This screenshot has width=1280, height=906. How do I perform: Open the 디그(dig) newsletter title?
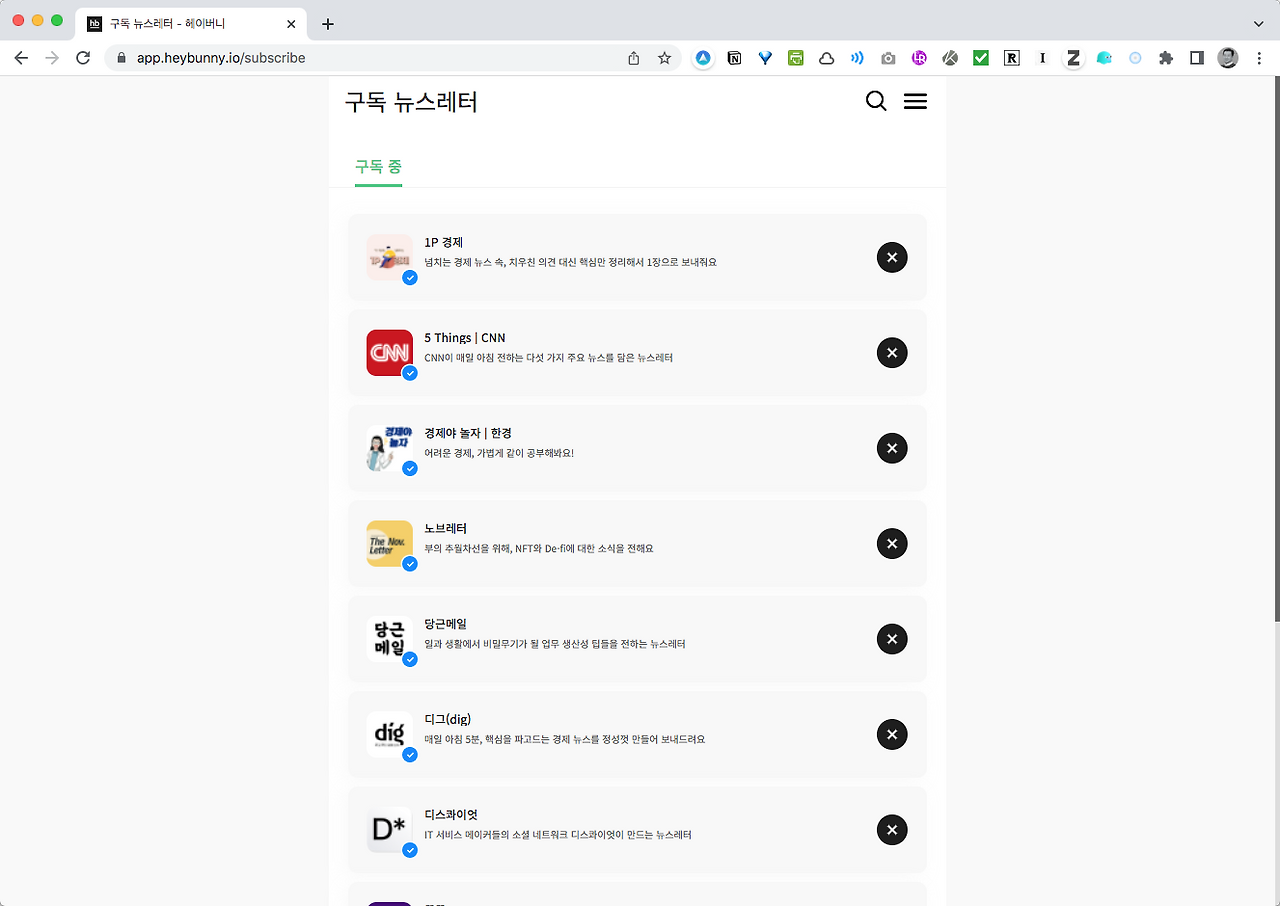click(x=447, y=719)
